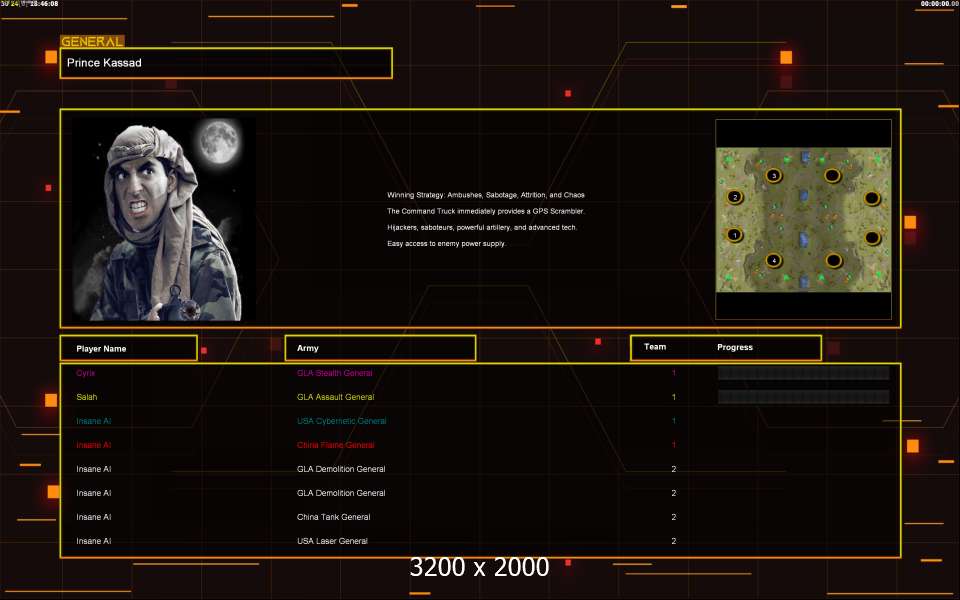Click the Winning Strategy description line
Screen dimensions: 960x600
coord(485,195)
